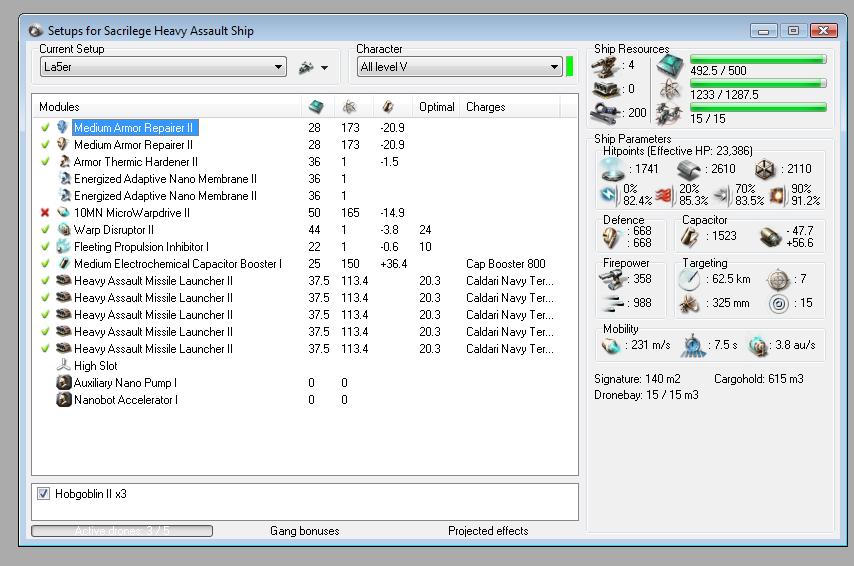Click the Fleeting Propulsion Inhibitor I icon

pyautogui.click(x=63, y=246)
